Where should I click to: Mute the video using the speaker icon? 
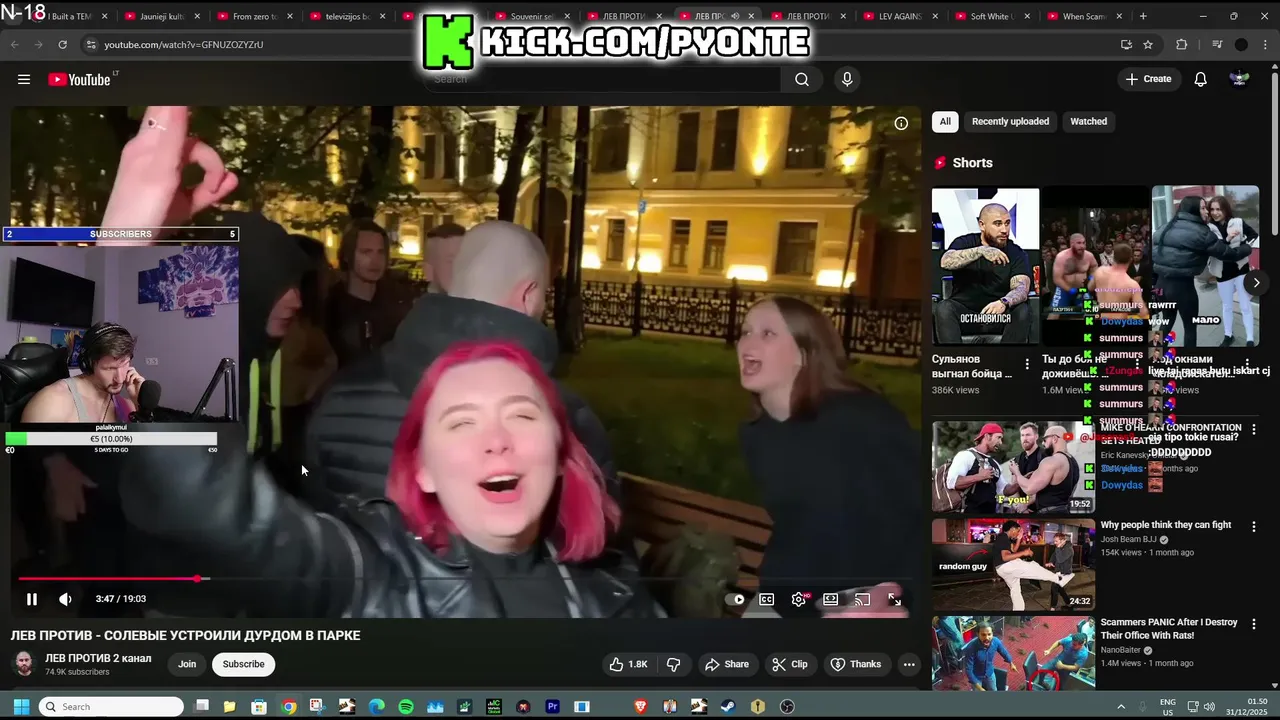(65, 599)
